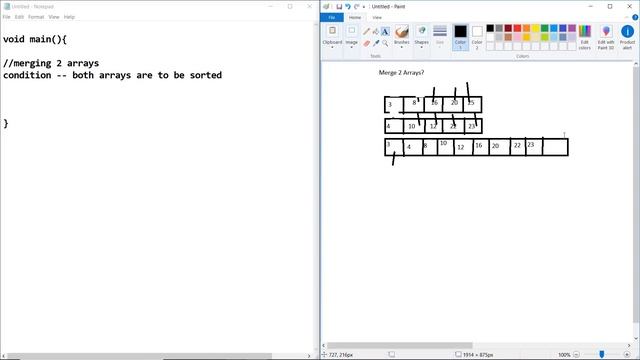Open the File tab in Paint
The image size is (640, 360).
pos(332,17)
